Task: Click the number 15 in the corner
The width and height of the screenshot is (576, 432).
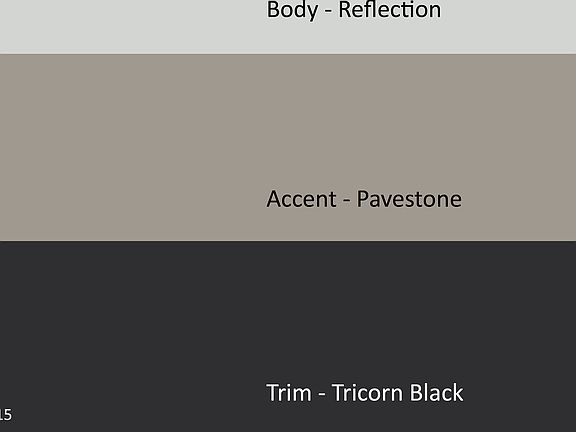Action: coord(6,415)
